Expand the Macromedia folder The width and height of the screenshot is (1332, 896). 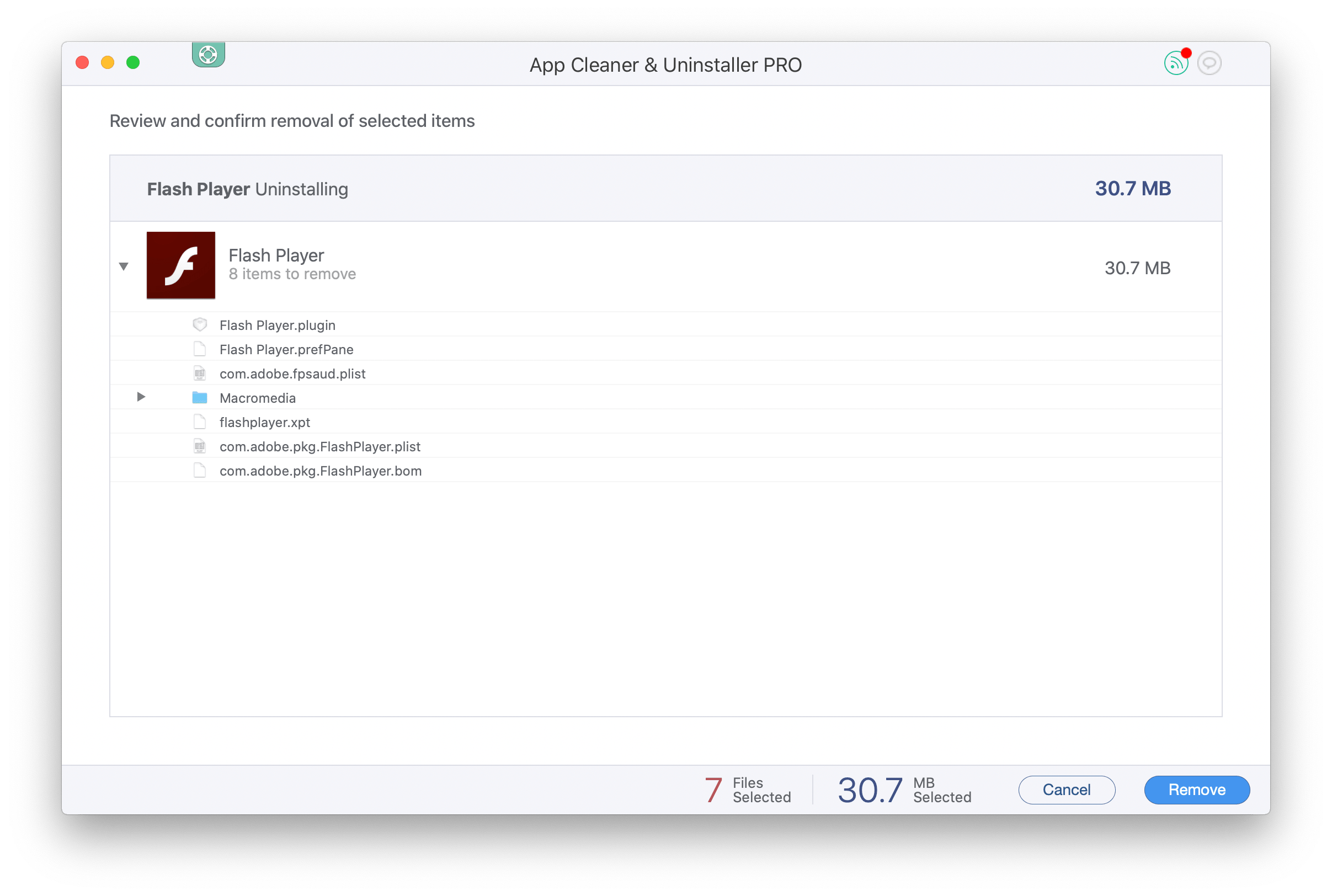[141, 397]
